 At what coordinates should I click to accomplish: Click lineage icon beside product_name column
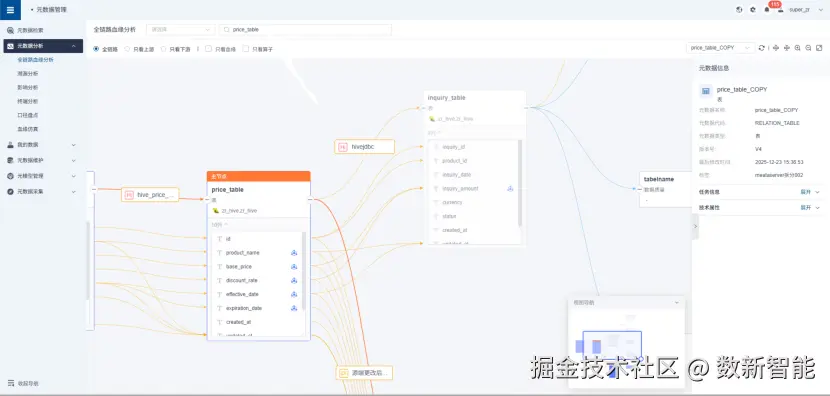click(294, 253)
